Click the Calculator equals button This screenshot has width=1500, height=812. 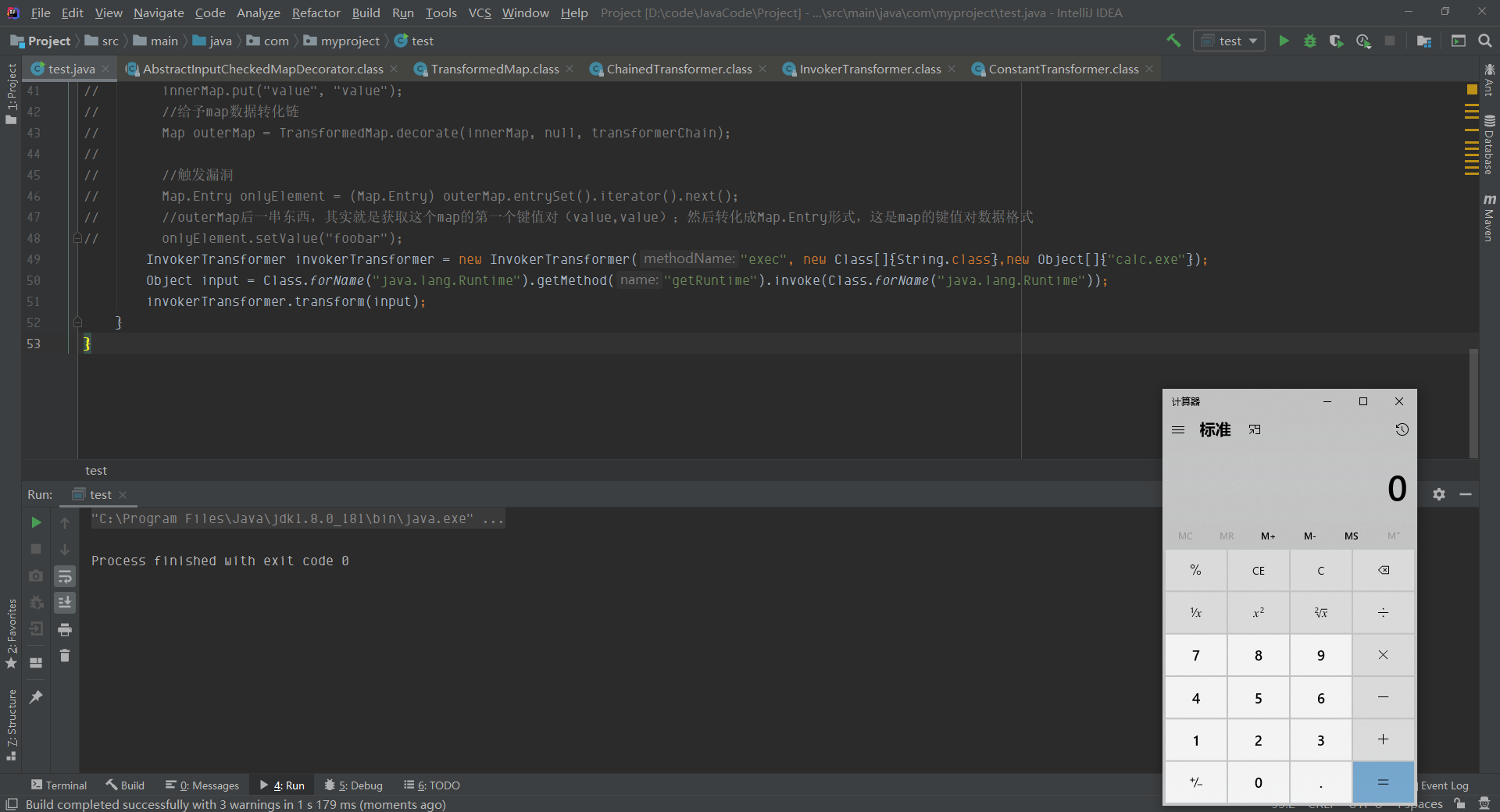tap(1383, 782)
